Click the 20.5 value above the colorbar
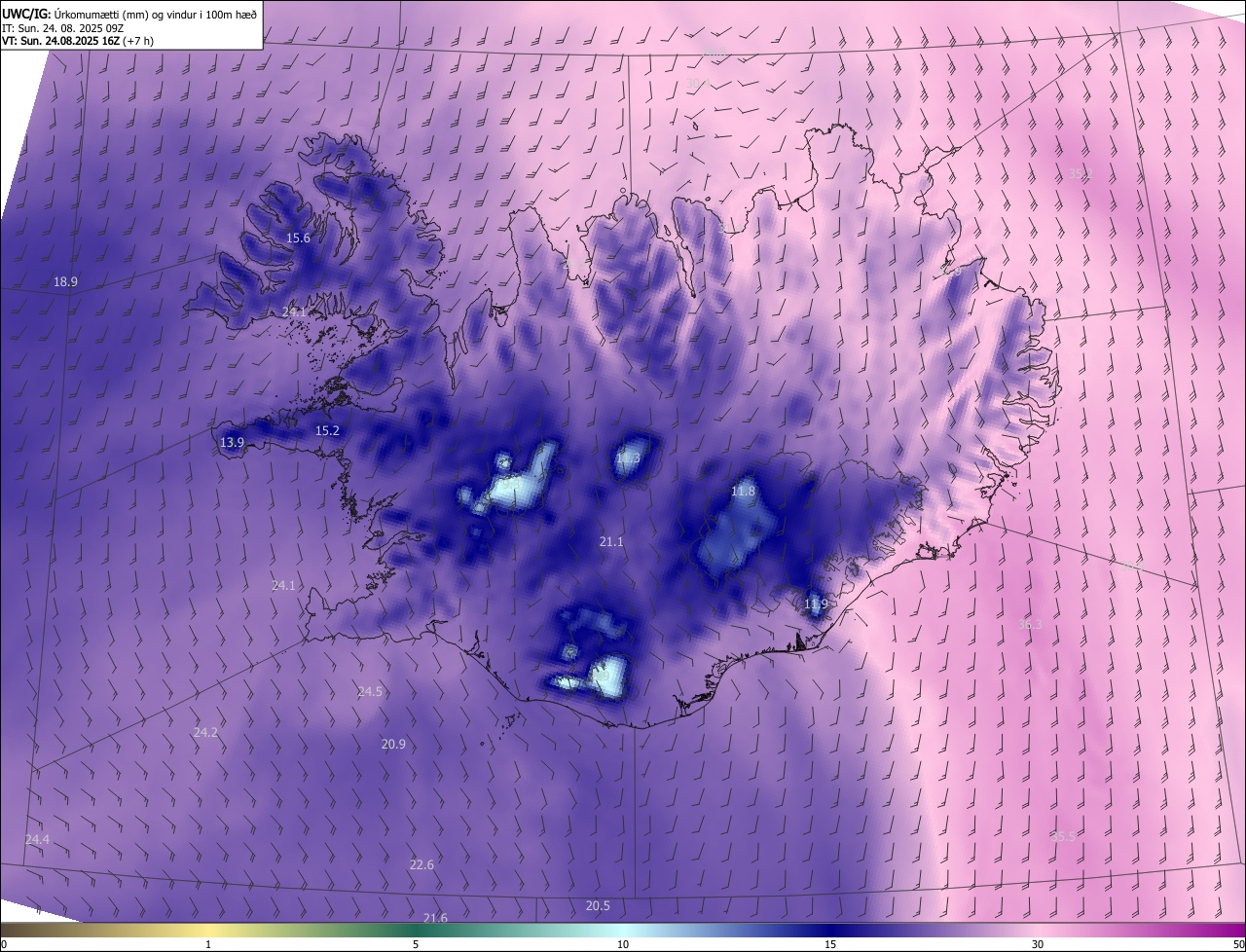Image resolution: width=1246 pixels, height=952 pixels. pos(598,905)
